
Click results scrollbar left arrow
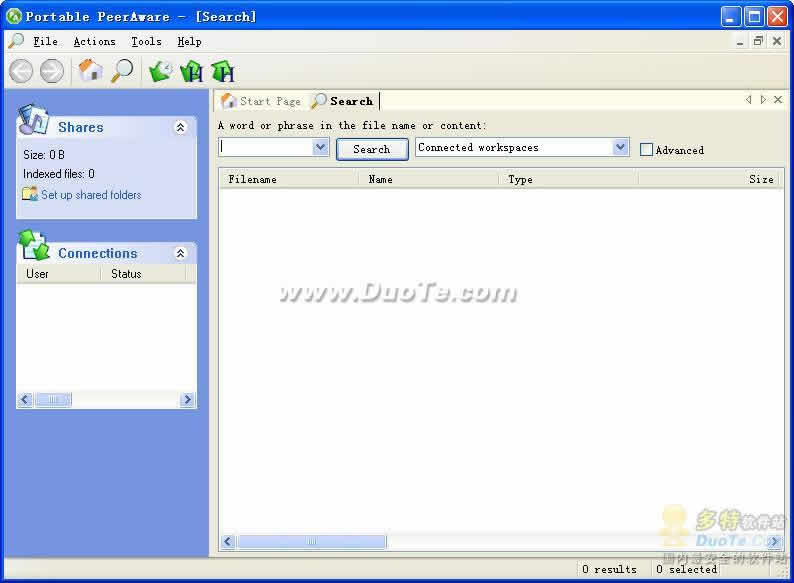pyautogui.click(x=228, y=541)
